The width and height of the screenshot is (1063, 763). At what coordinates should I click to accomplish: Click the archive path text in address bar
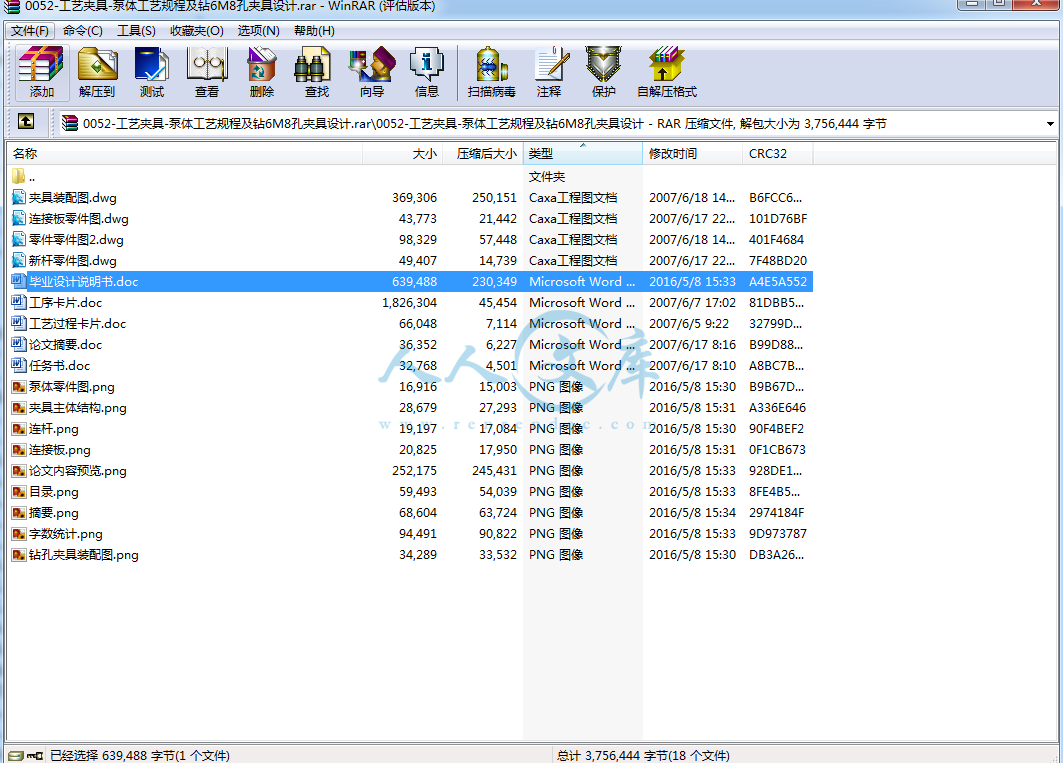coord(484,123)
